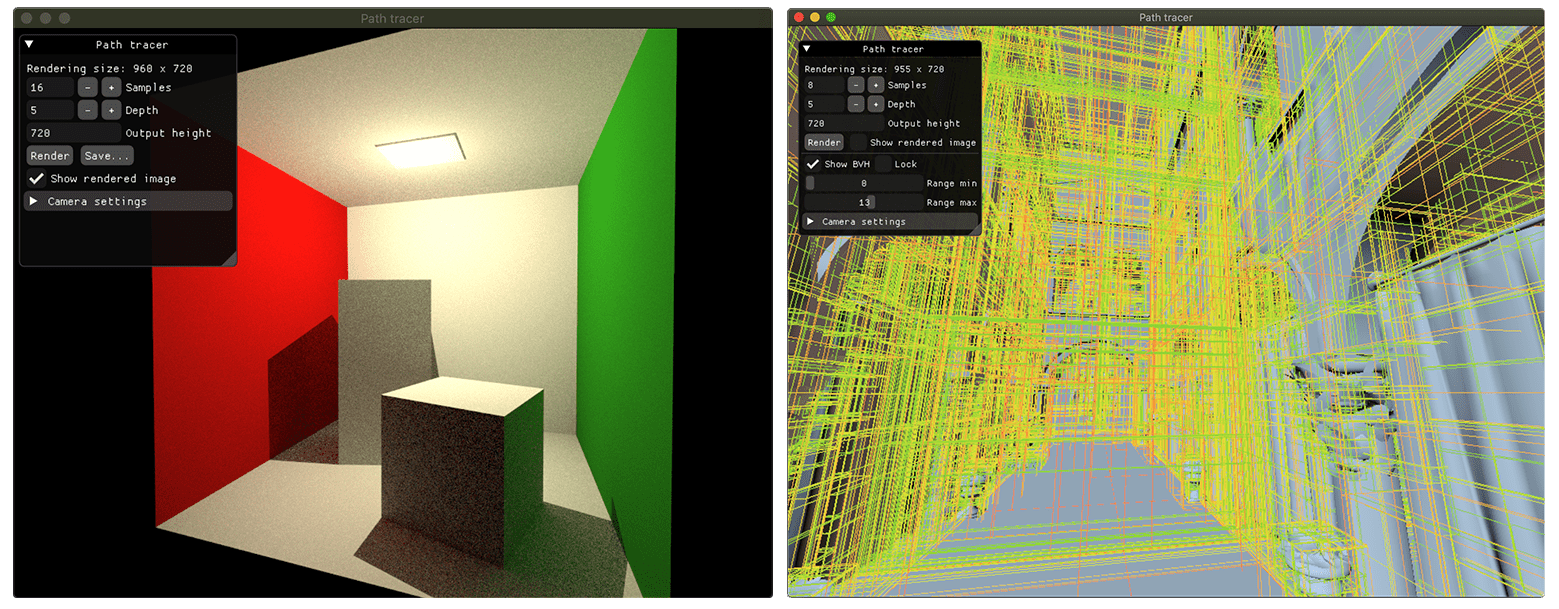This screenshot has width=1559, height=609.
Task: Enable Show rendered image in right window
Action: [857, 142]
